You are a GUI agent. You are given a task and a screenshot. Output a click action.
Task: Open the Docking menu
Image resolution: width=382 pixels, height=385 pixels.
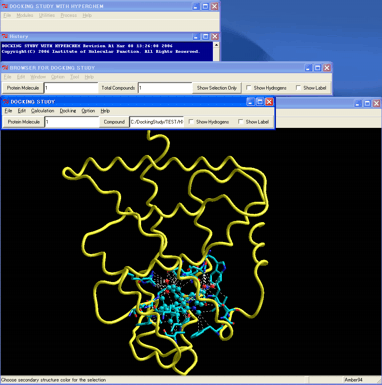(68, 111)
